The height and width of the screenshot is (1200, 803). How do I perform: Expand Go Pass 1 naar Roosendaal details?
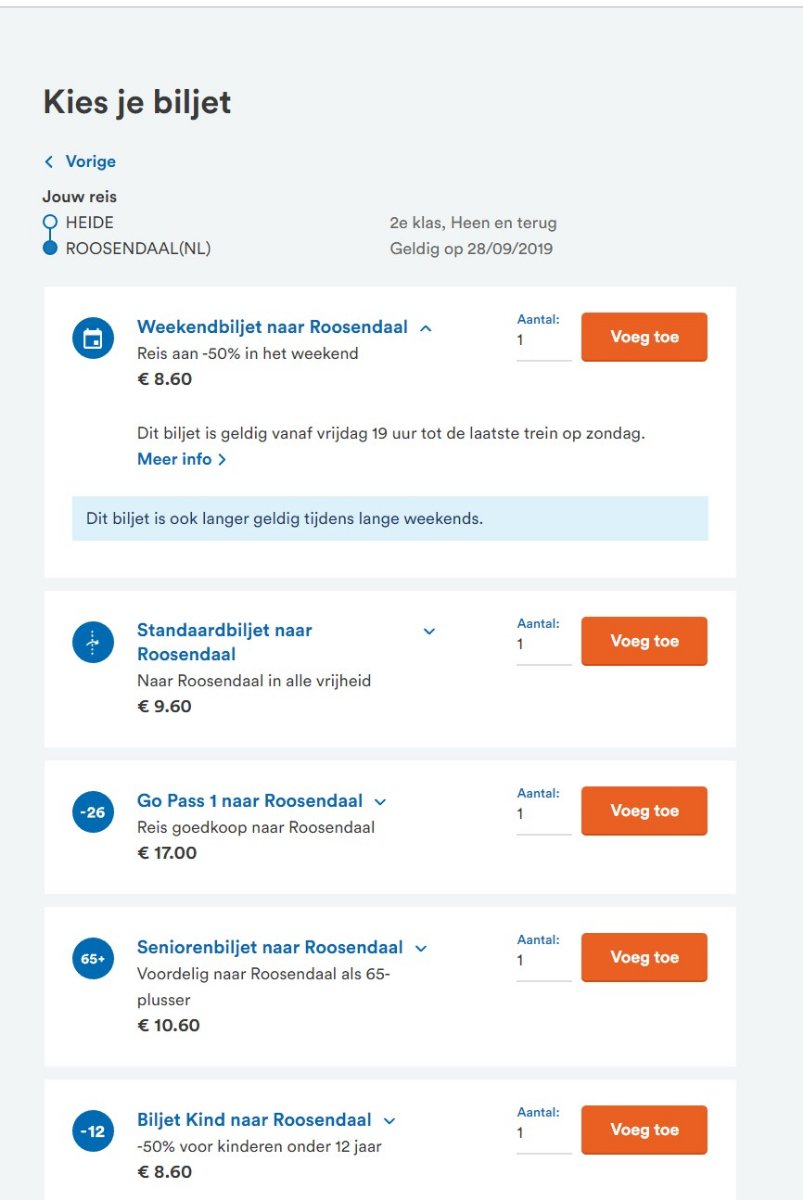pyautogui.click(x=380, y=802)
